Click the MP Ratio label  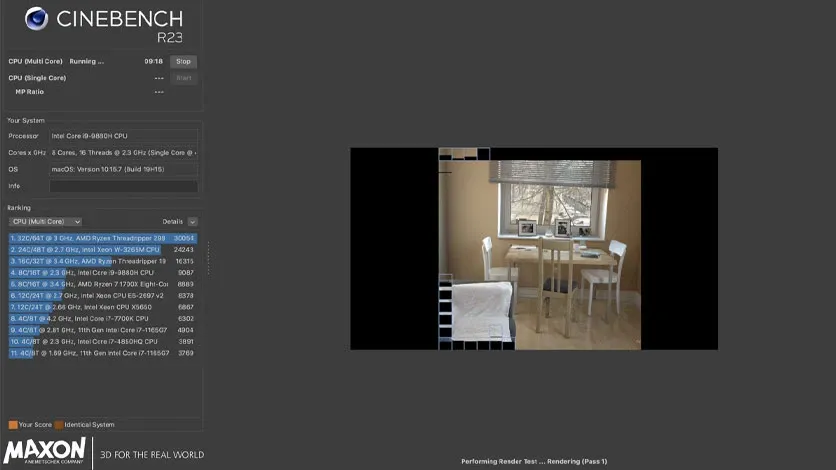pyautogui.click(x=29, y=92)
